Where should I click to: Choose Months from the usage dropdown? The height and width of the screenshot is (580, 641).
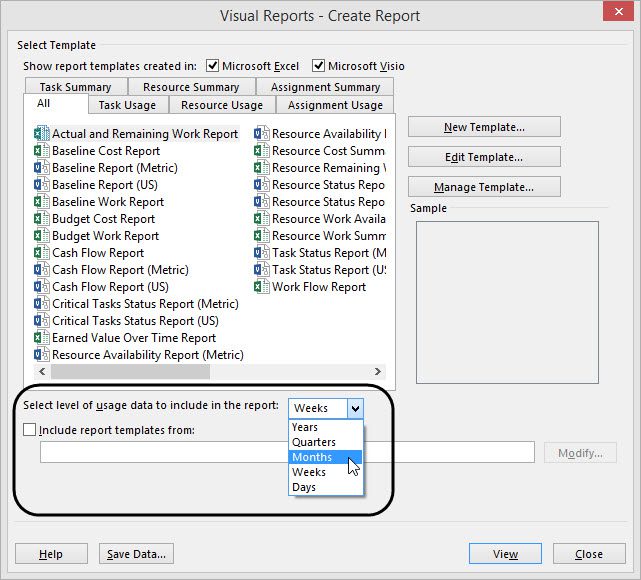(x=326, y=457)
